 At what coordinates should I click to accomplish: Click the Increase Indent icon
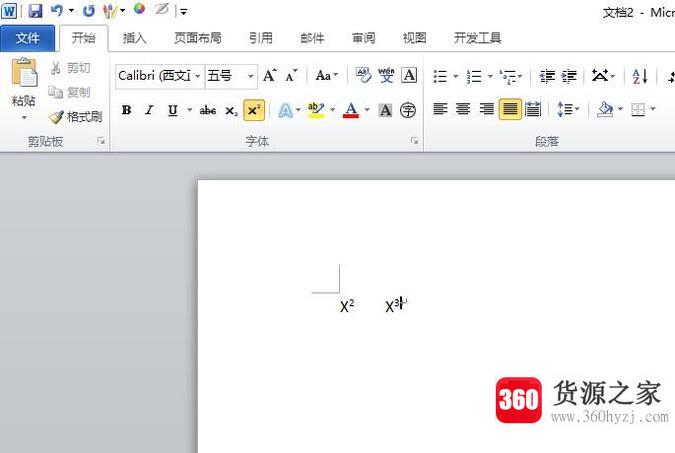pos(569,76)
